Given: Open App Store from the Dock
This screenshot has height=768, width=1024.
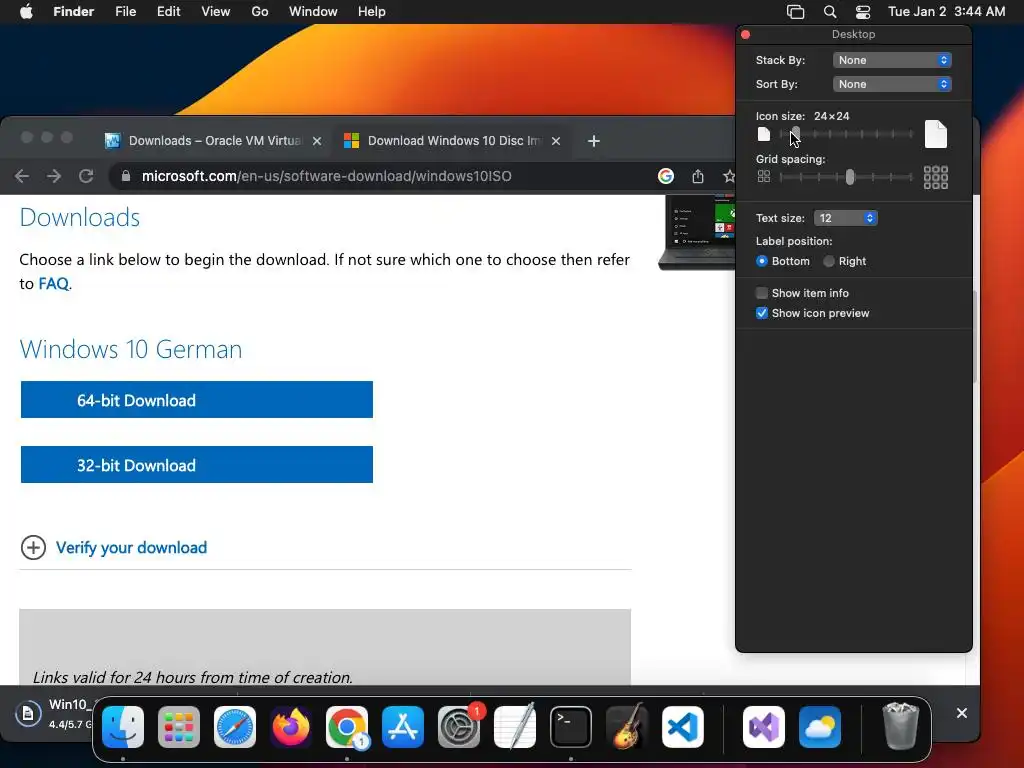Looking at the screenshot, I should point(403,727).
